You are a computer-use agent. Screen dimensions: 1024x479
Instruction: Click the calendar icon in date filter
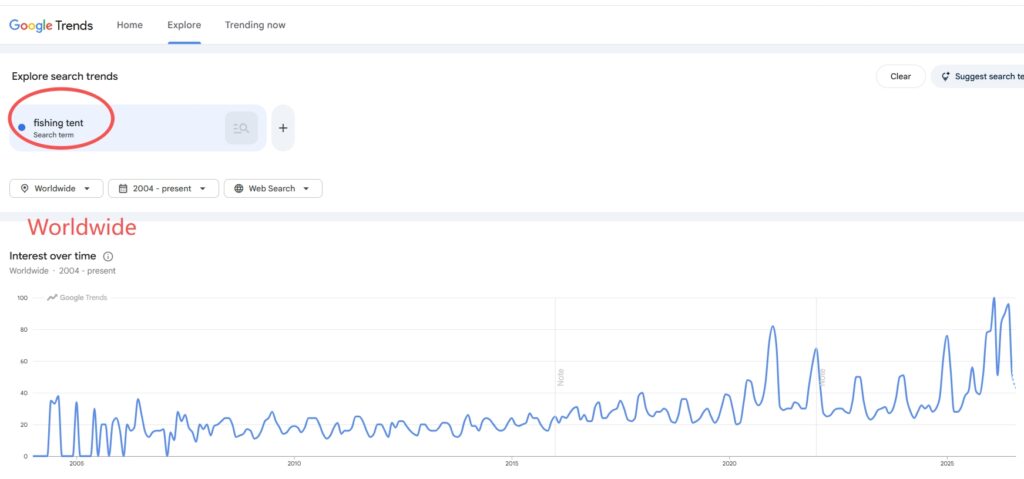pos(123,188)
